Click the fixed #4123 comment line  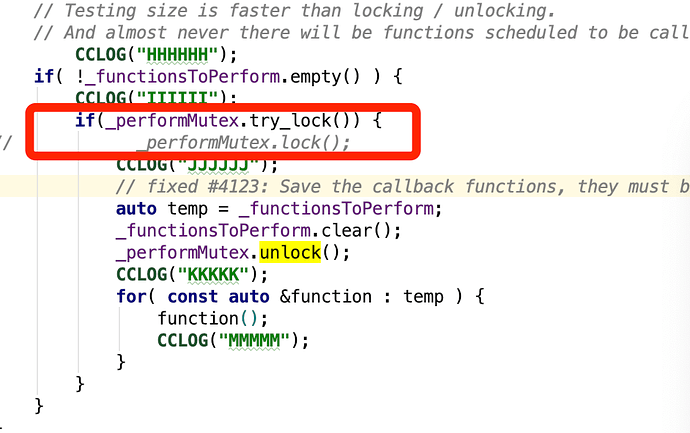click(x=403, y=187)
